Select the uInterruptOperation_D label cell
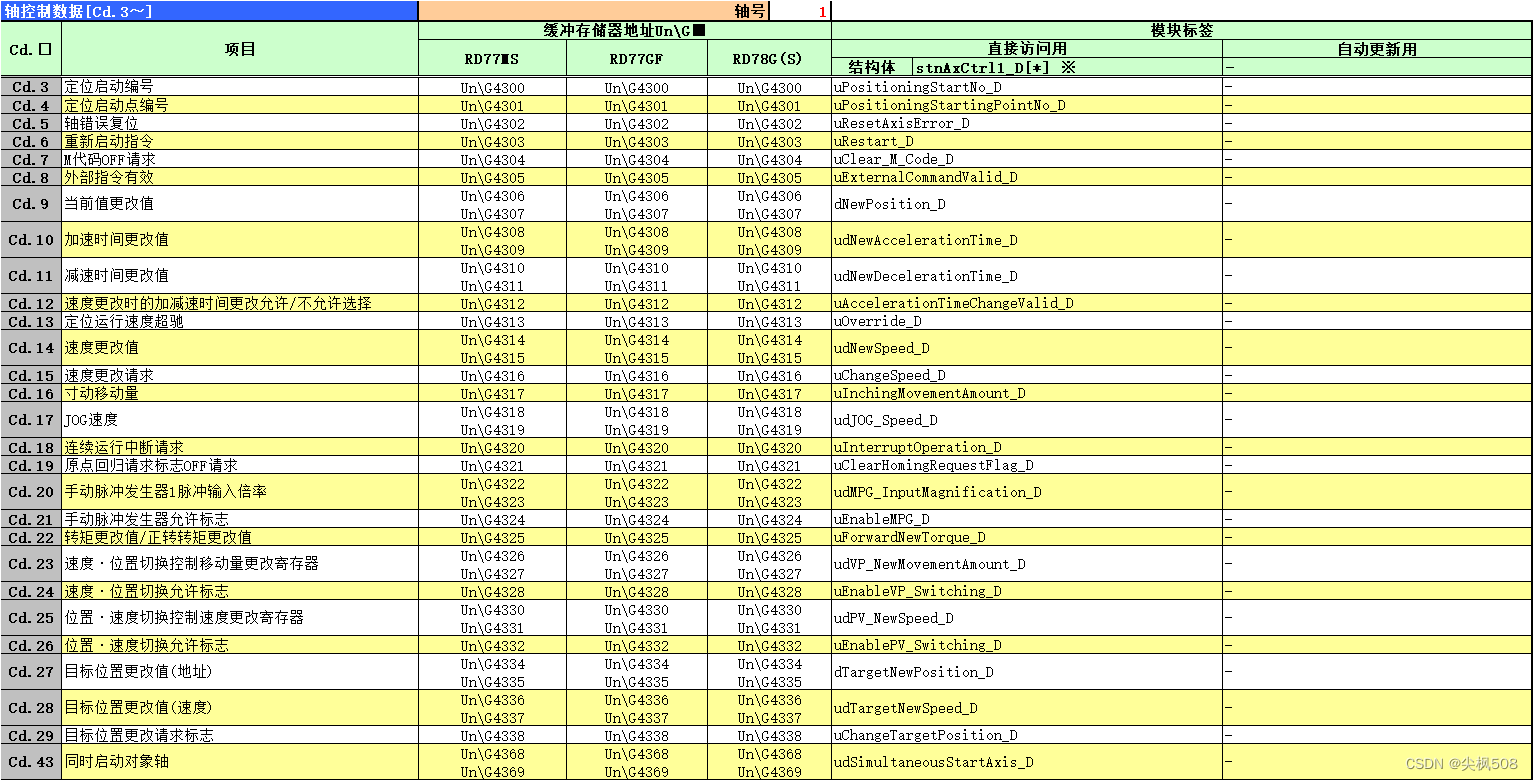1533x780 pixels. 1027,447
